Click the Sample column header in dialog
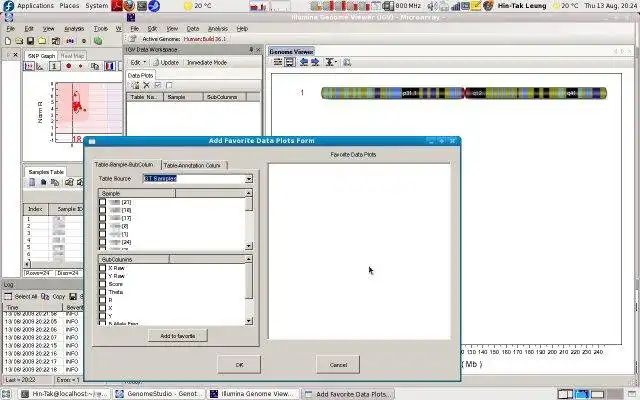 (137, 193)
